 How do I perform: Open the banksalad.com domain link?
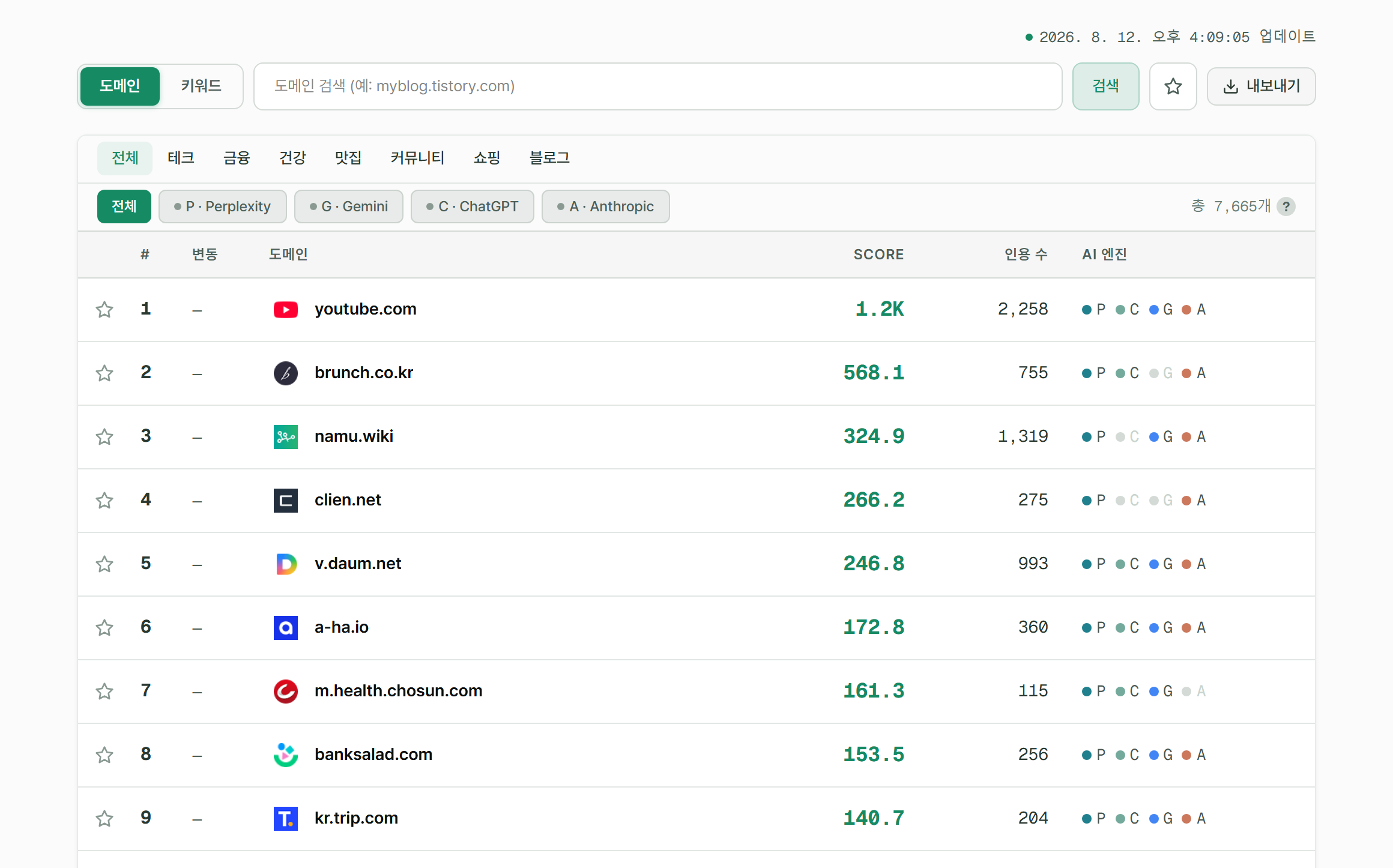(x=373, y=755)
